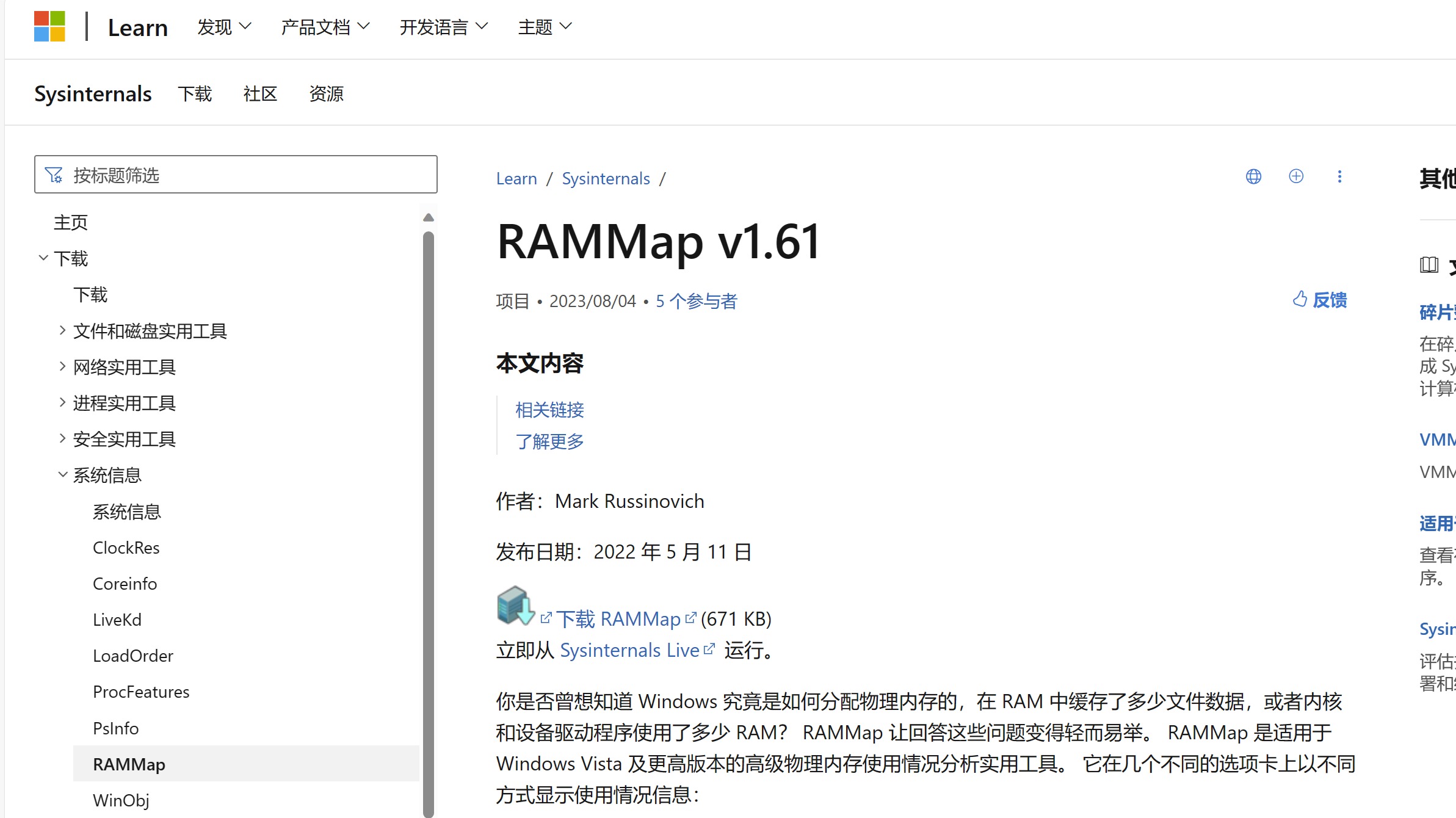
Task: Open the add-to-collection plus icon
Action: tap(1296, 176)
